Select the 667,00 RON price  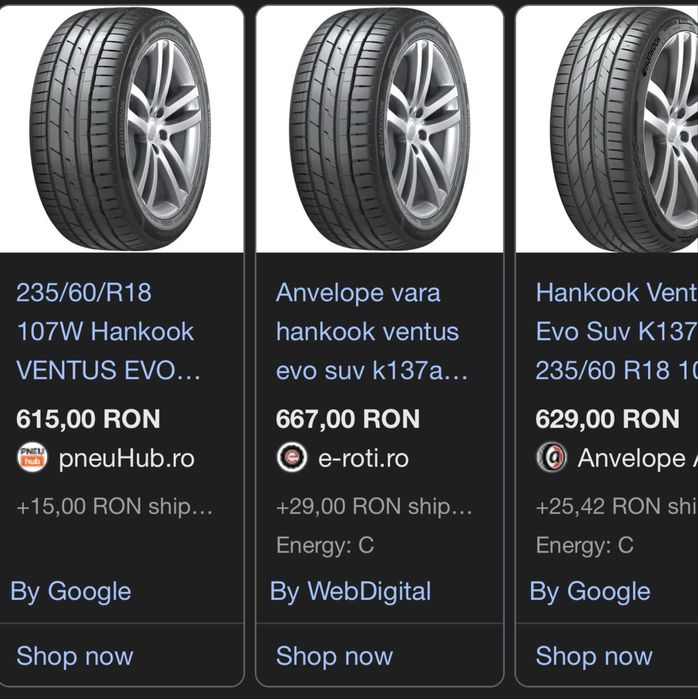348,419
